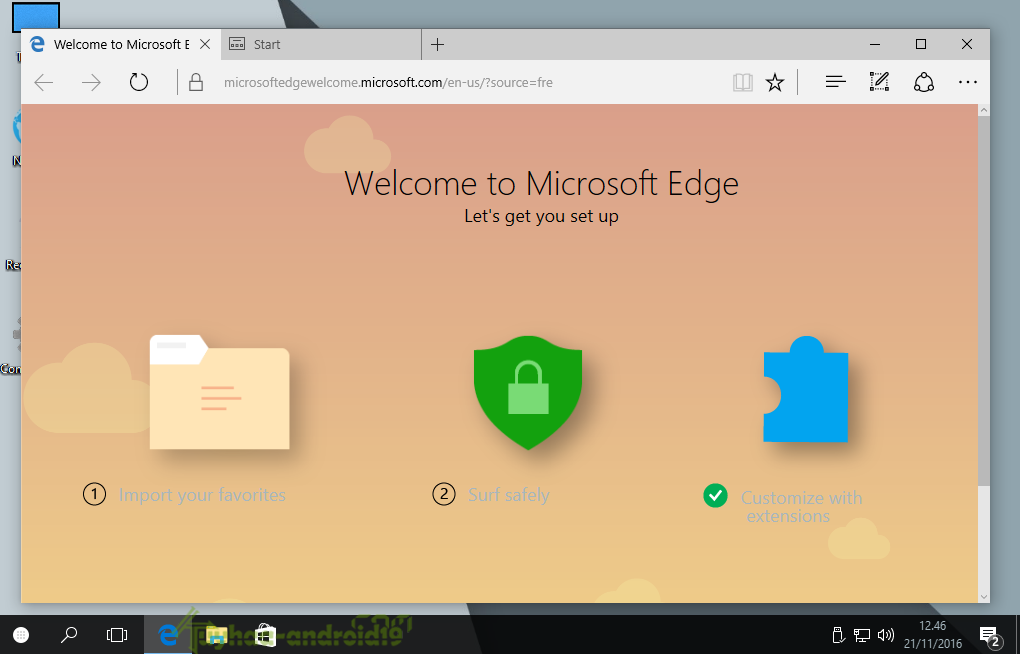The height and width of the screenshot is (654, 1020).
Task: Make a Web Note
Action: point(879,82)
